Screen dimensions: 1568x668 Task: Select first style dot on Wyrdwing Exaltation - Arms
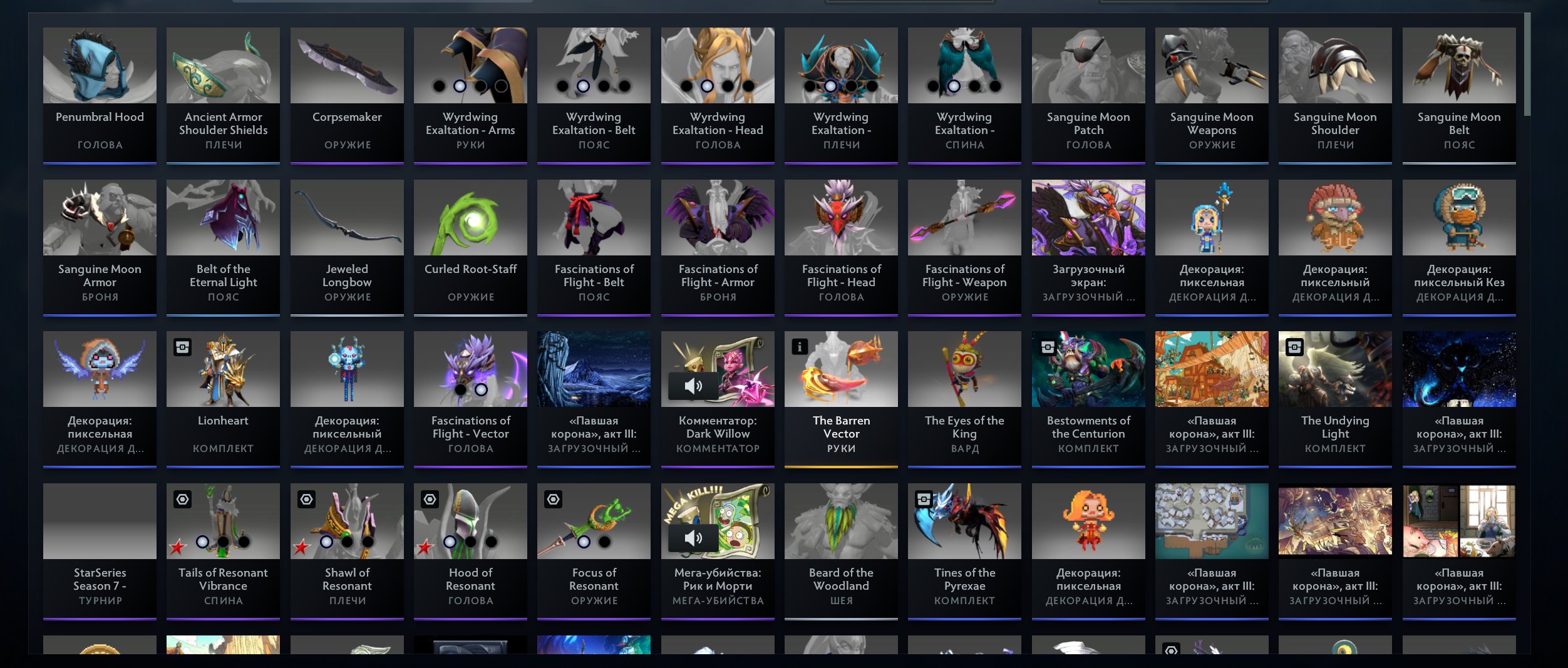coord(440,86)
